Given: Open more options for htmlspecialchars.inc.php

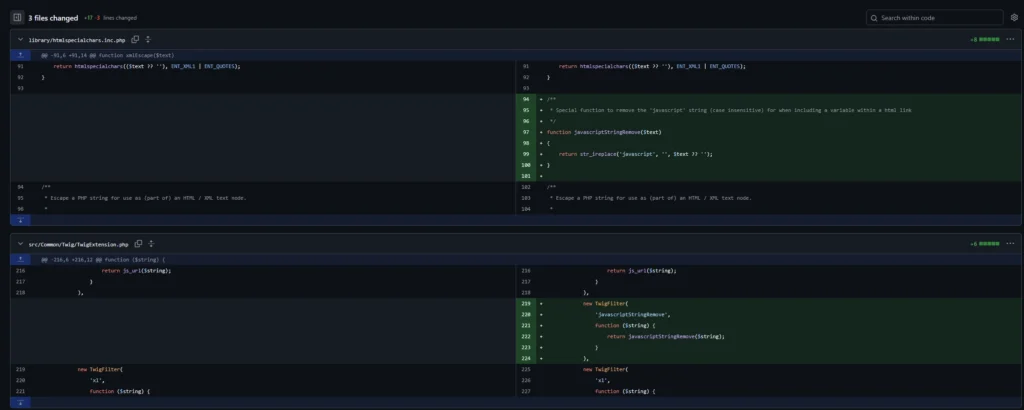Looking at the screenshot, I should 1010,39.
